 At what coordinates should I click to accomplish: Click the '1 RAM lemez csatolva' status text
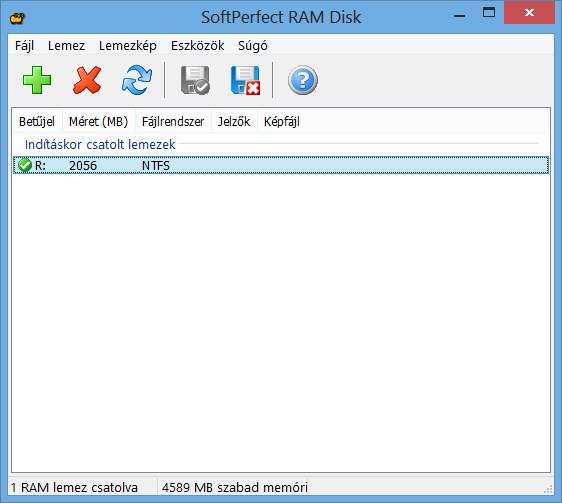point(74,488)
